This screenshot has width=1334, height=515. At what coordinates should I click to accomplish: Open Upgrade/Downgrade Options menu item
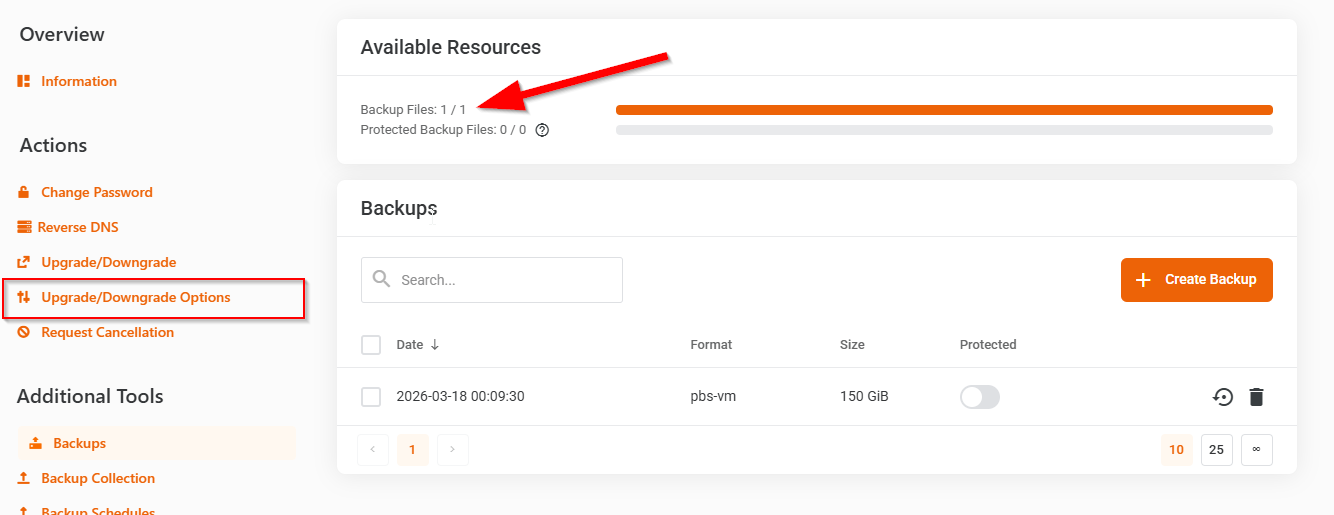(135, 297)
